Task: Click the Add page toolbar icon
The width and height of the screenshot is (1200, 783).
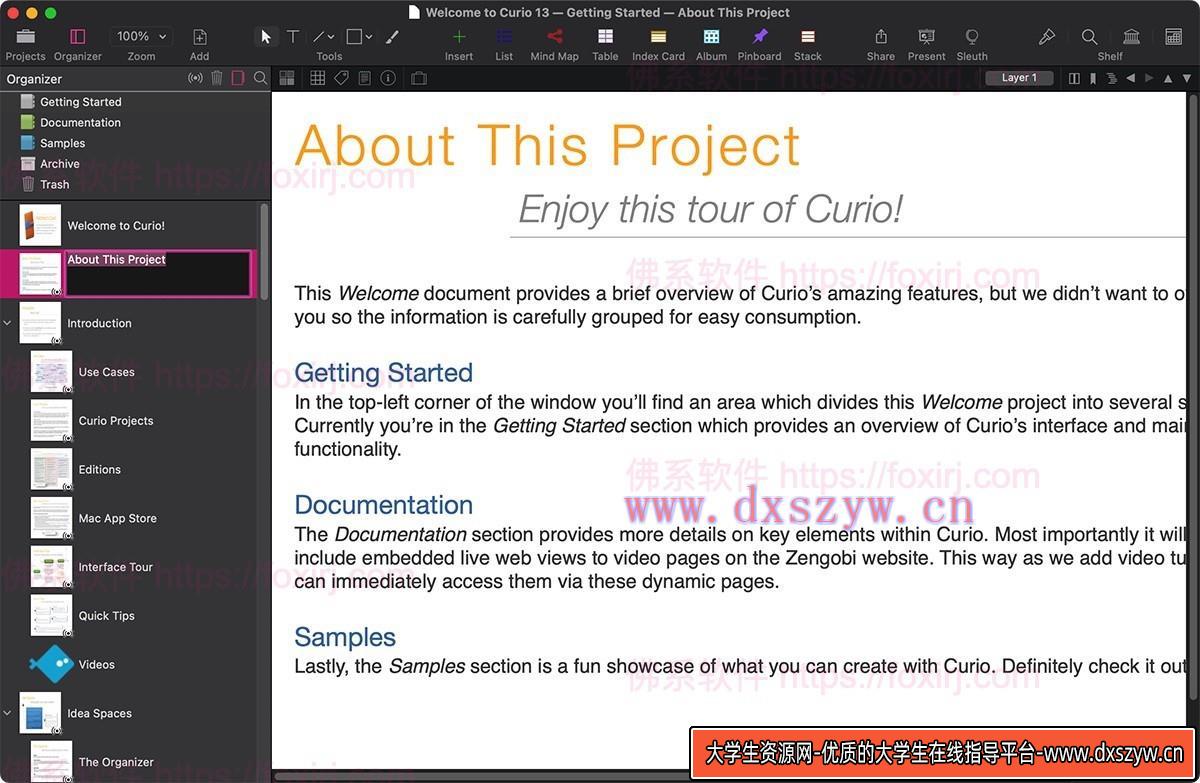Action: pyautogui.click(x=200, y=37)
